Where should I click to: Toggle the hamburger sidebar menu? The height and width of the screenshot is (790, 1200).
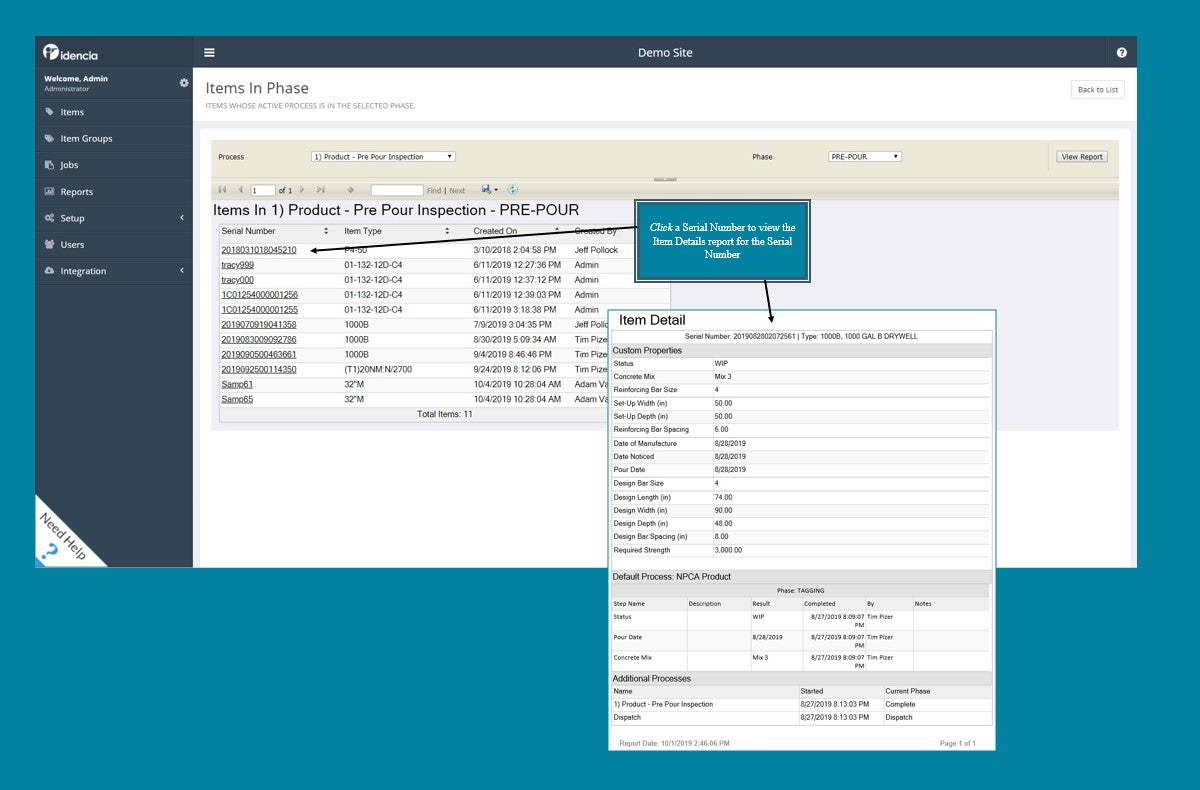(x=209, y=53)
